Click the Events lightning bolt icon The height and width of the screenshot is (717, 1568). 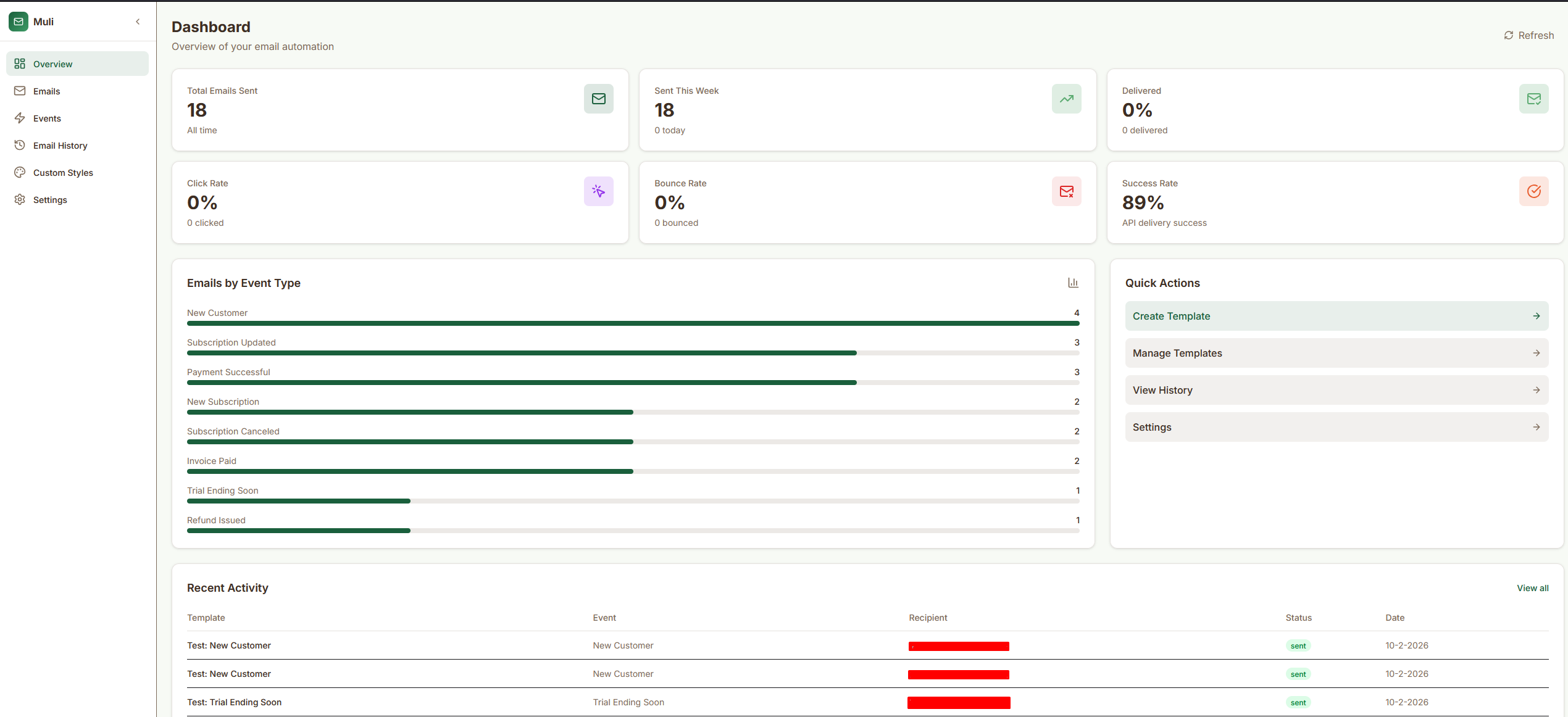click(19, 118)
